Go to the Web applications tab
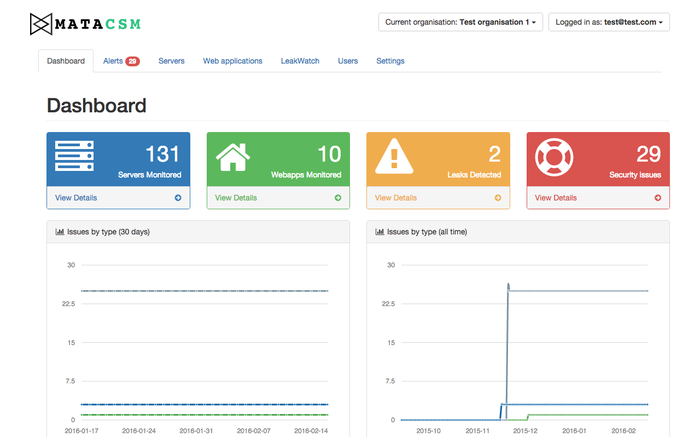Screen dimensions: 700x437 pos(233,61)
